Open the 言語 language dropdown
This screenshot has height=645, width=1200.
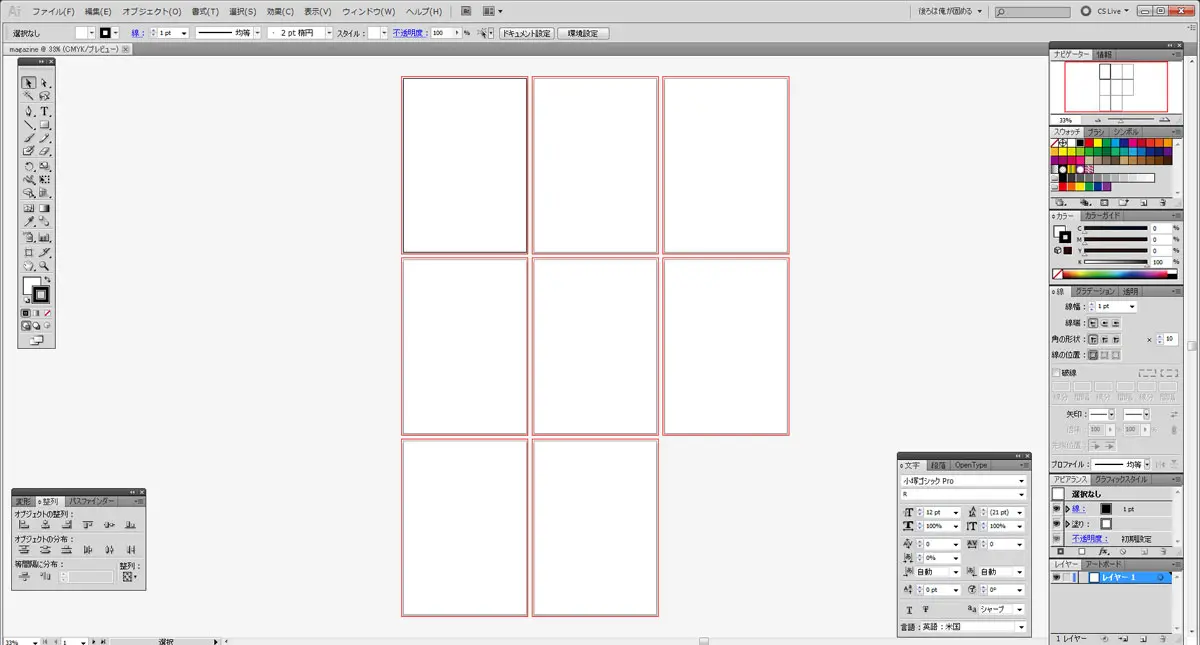pyautogui.click(x=1021, y=627)
